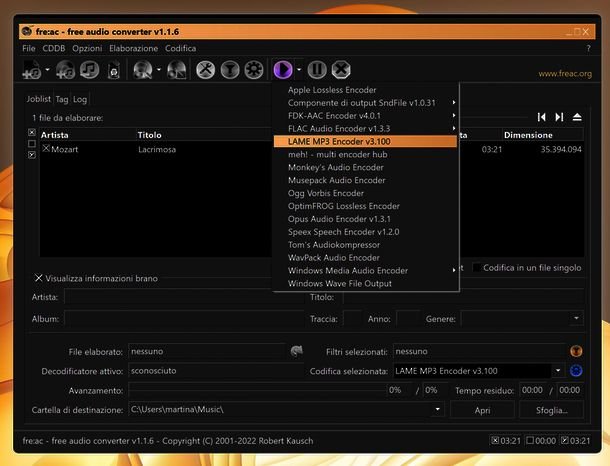Click the question mark help icon

pos(589,48)
